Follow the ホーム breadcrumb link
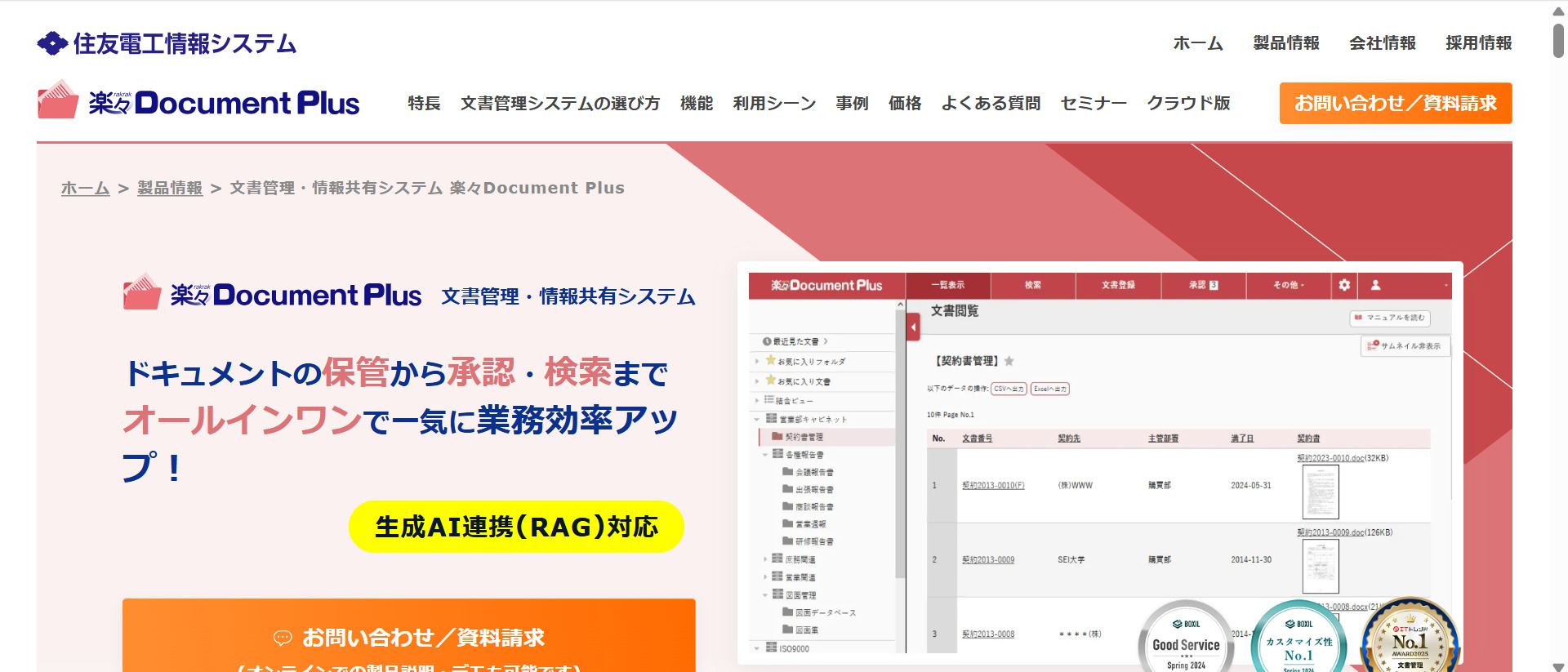1568x672 pixels. 86,188
